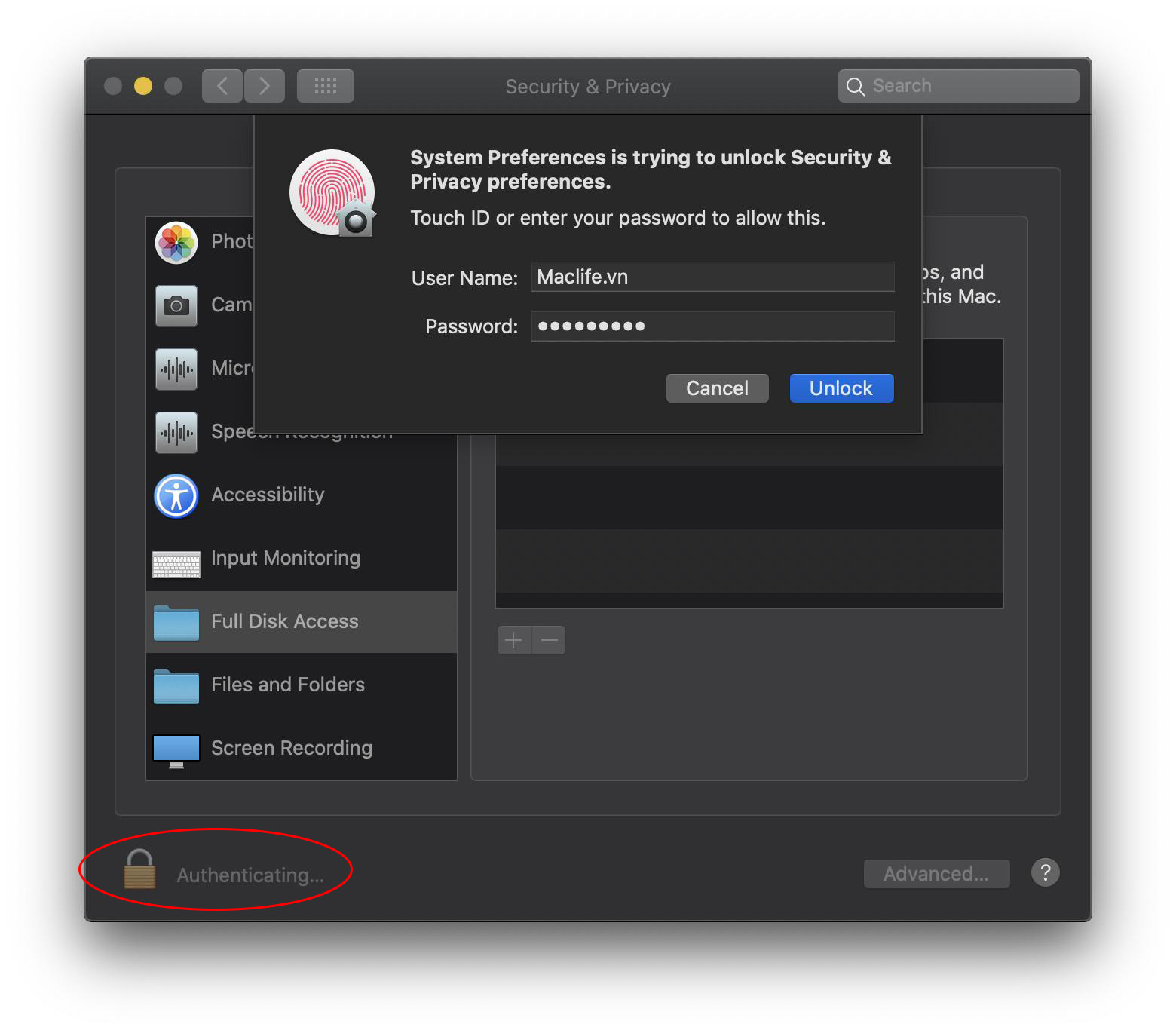Select Full Disk Access in the sidebar
Image resolution: width=1176 pixels, height=1033 pixels.
(284, 621)
